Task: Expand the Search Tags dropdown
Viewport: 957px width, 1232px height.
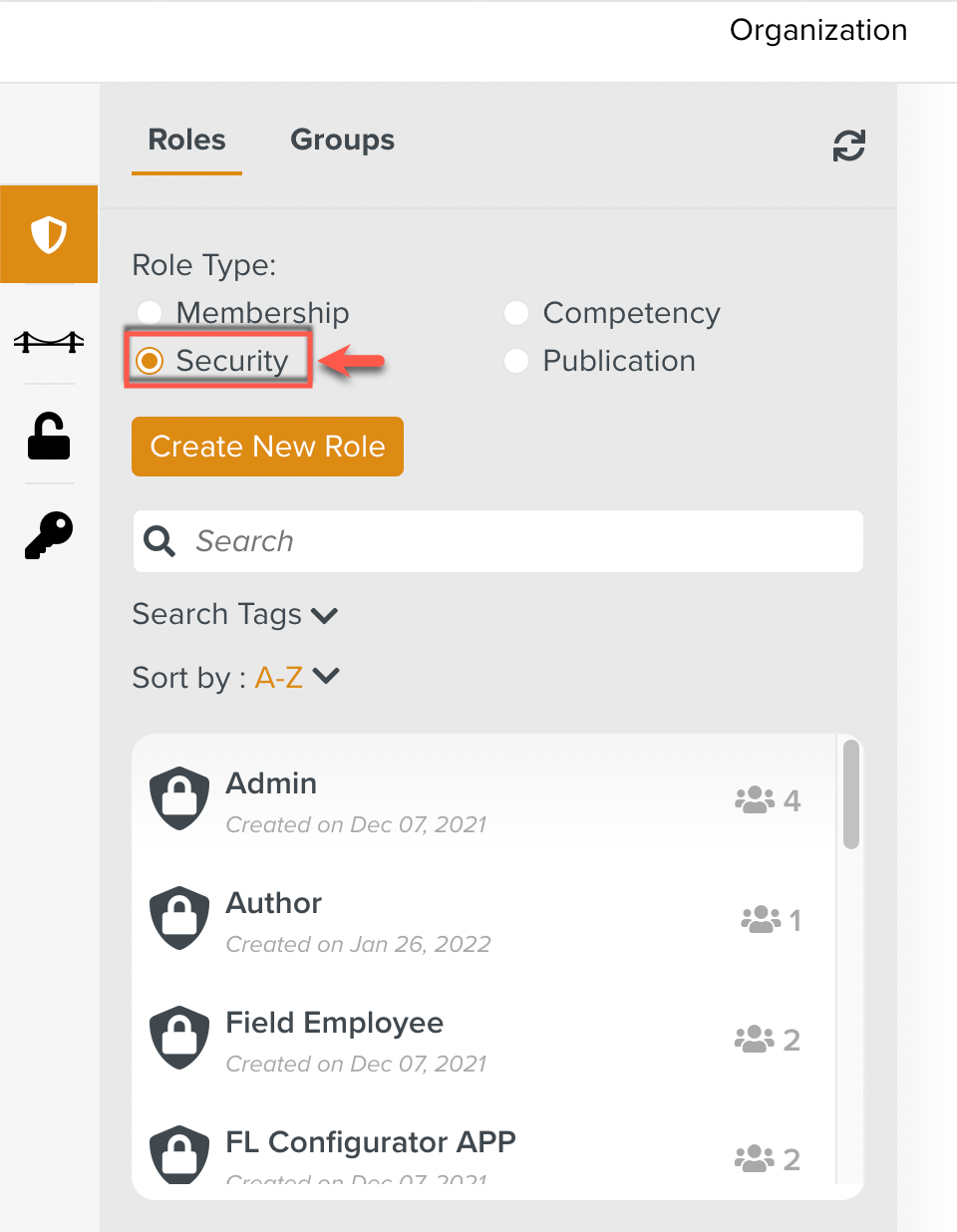Action: point(235,615)
